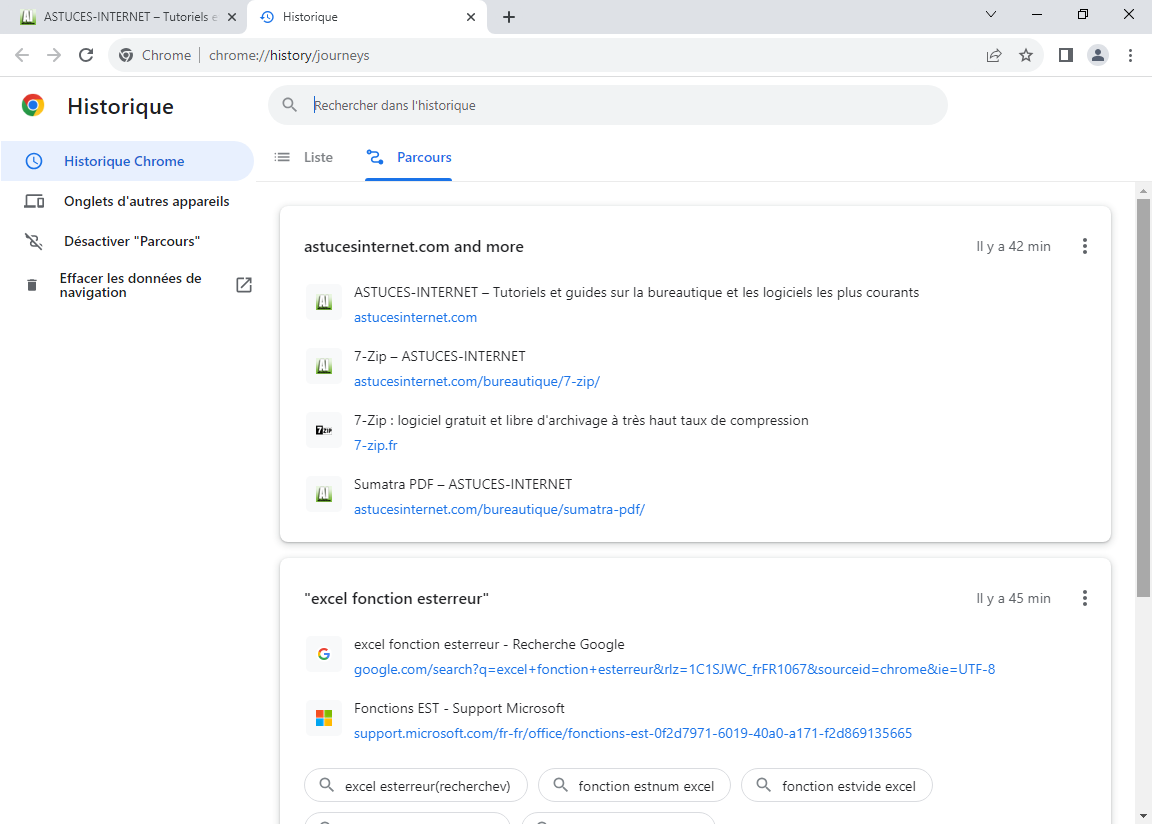Viewport: 1152px width, 824px height.
Task: Click the address bar URL chrome://history/journeys
Action: click(289, 55)
